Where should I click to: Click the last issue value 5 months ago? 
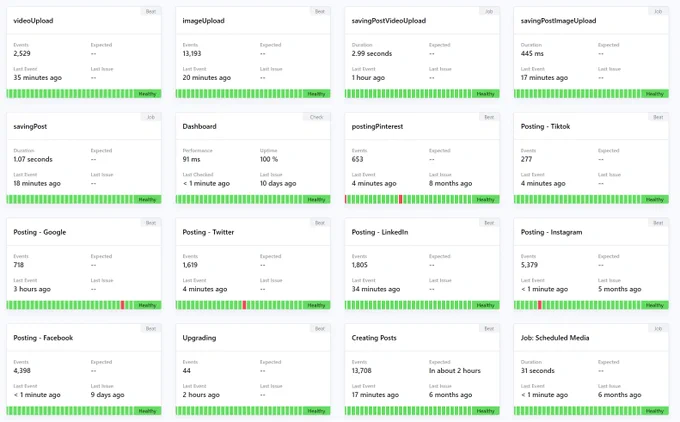point(619,289)
